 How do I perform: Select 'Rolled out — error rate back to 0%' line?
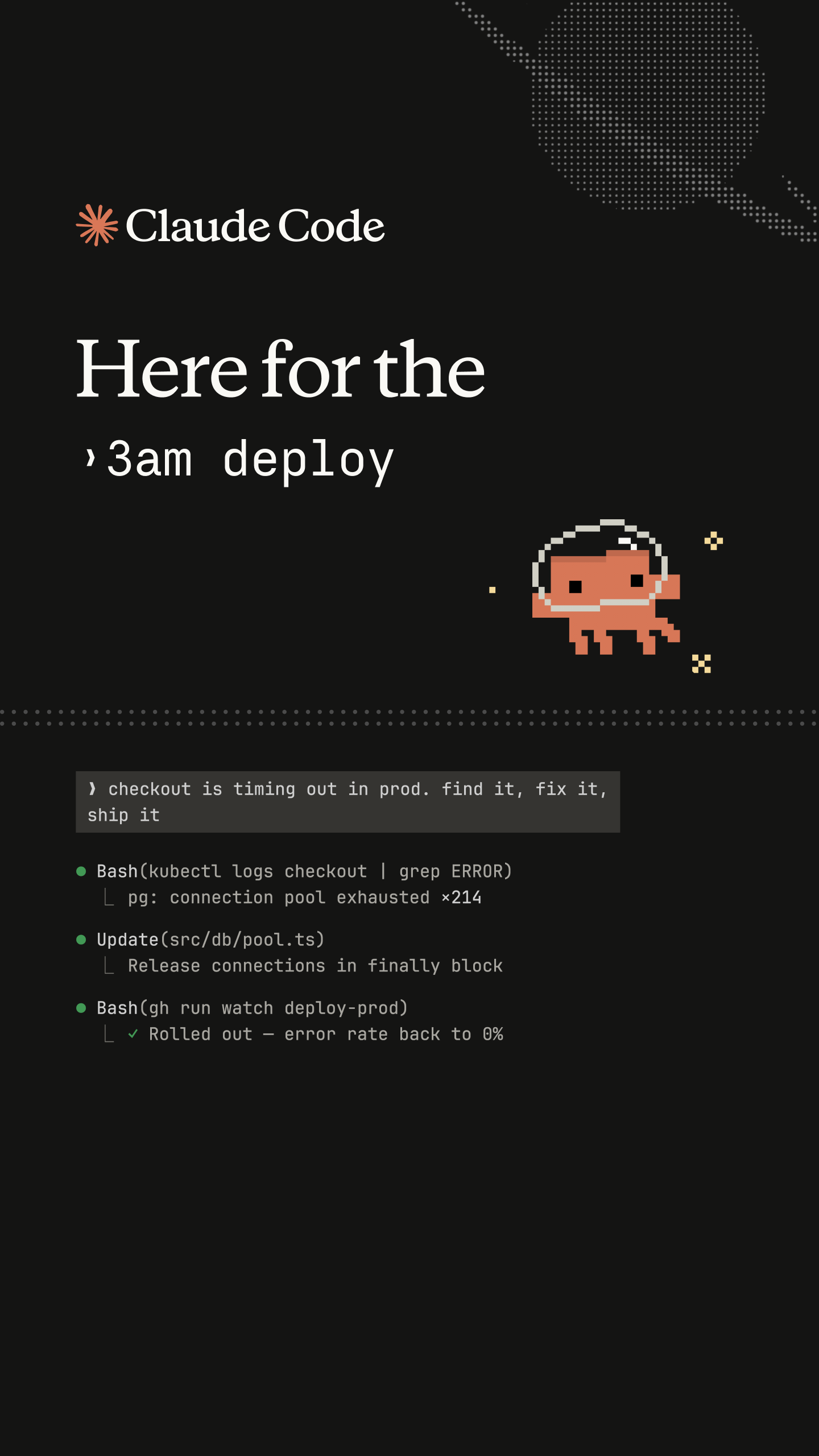tap(326, 1034)
